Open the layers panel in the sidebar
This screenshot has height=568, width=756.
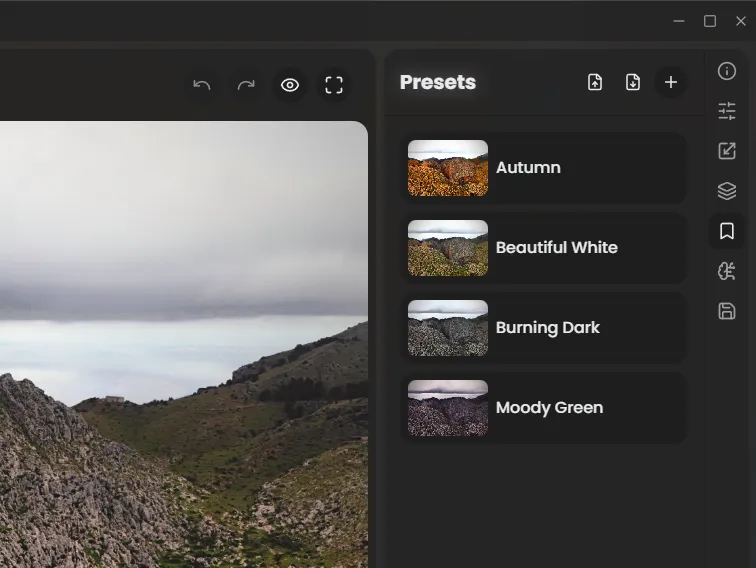727,191
